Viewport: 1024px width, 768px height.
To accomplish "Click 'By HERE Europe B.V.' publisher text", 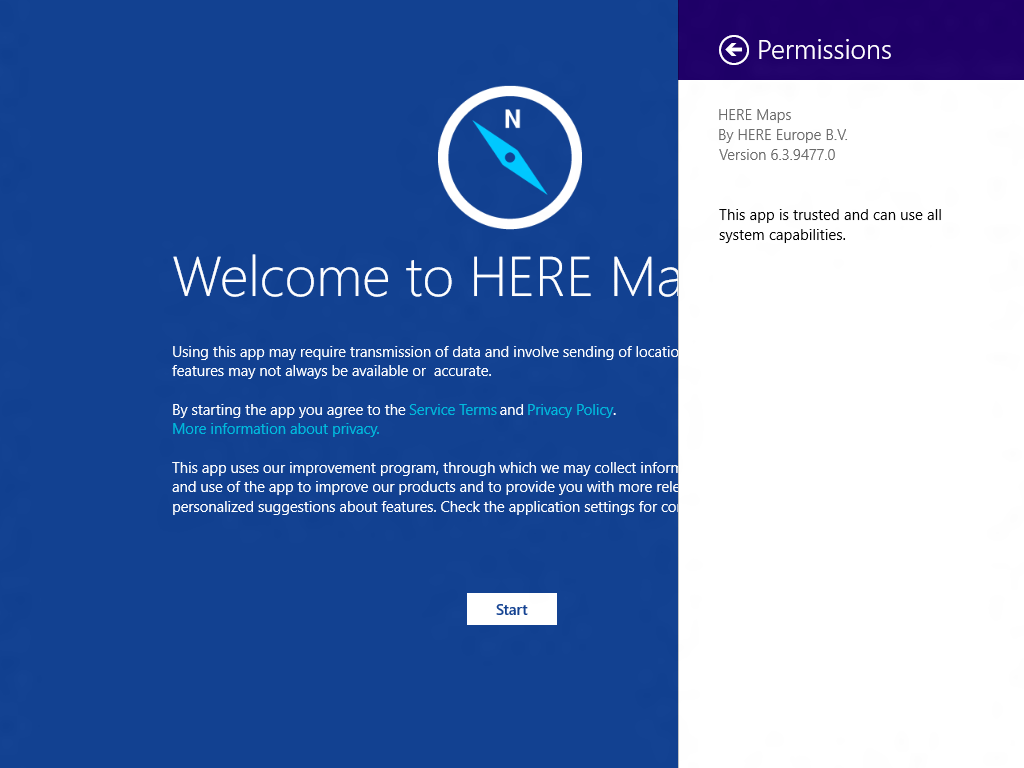I will coord(782,135).
